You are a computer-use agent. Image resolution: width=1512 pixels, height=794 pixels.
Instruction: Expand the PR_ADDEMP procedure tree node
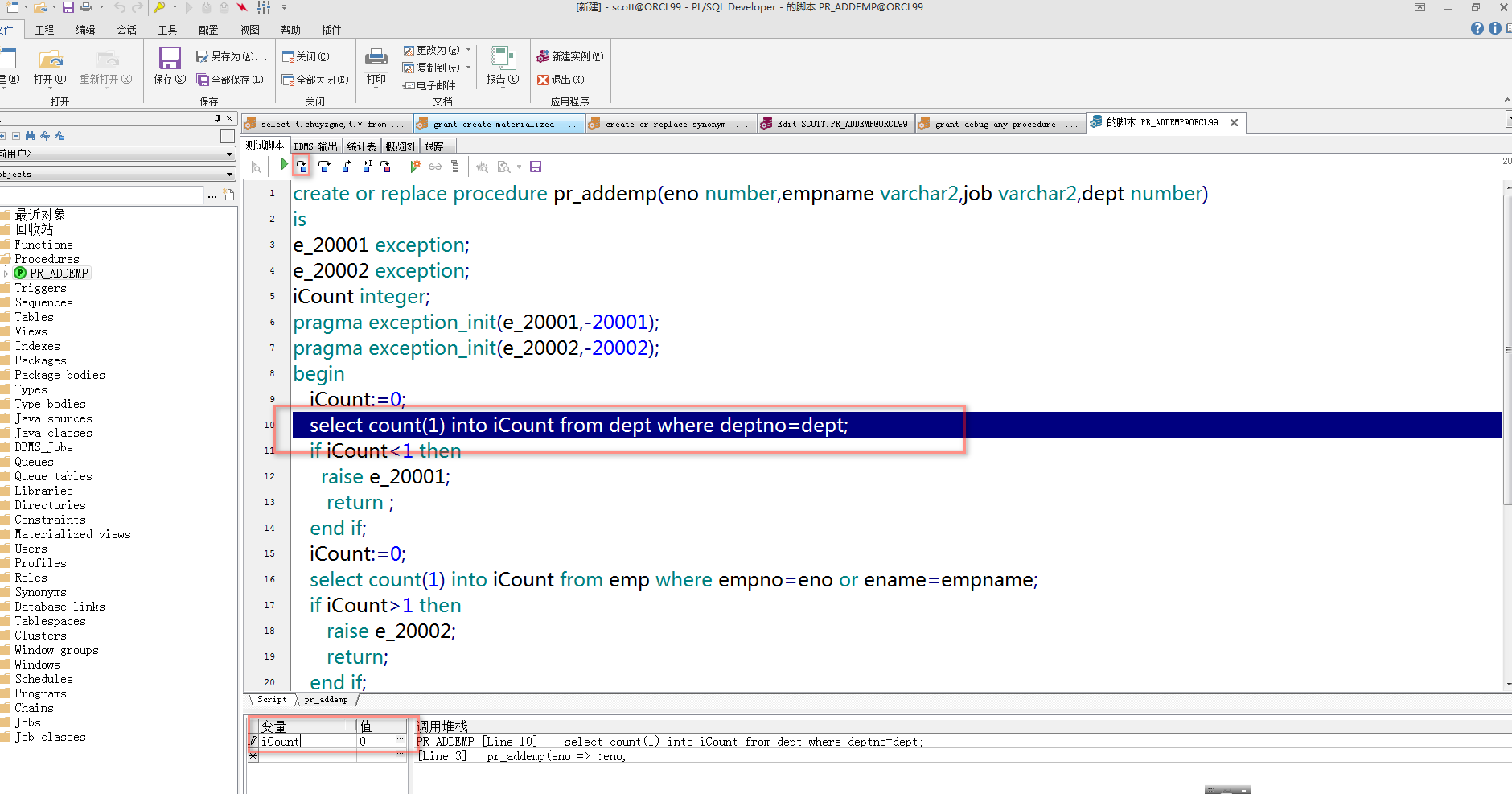coord(6,274)
